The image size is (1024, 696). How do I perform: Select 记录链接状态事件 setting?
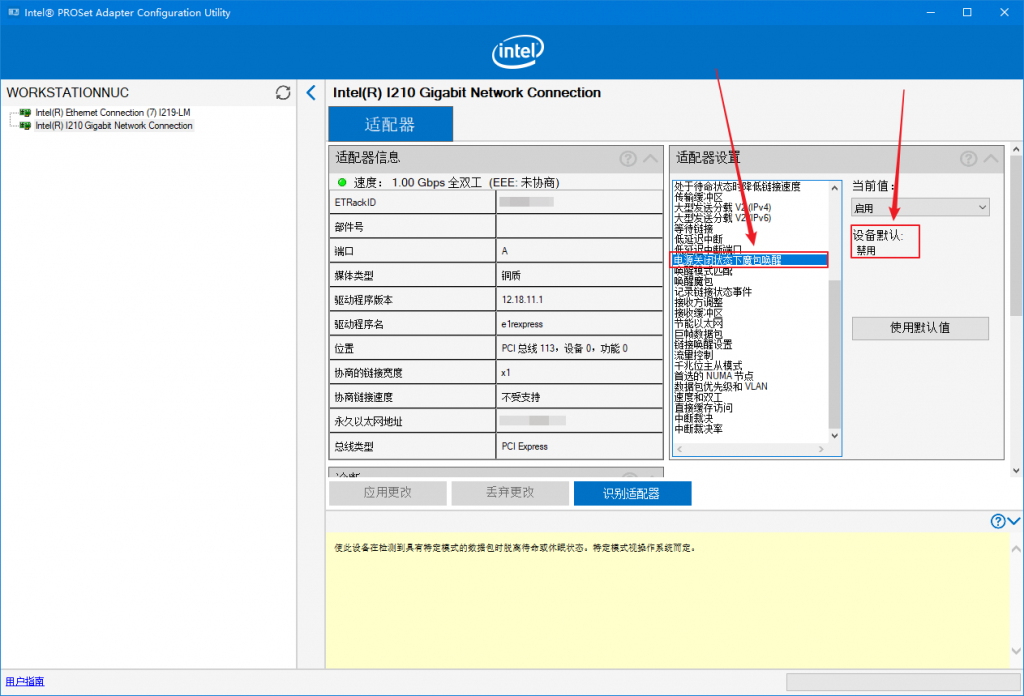click(x=713, y=292)
